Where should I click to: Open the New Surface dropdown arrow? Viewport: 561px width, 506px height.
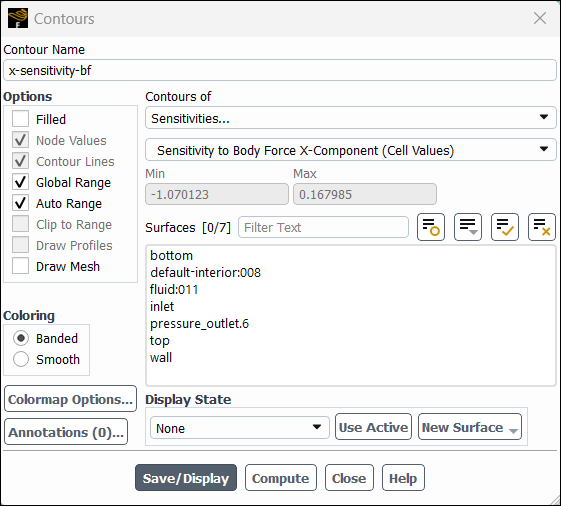coord(513,431)
